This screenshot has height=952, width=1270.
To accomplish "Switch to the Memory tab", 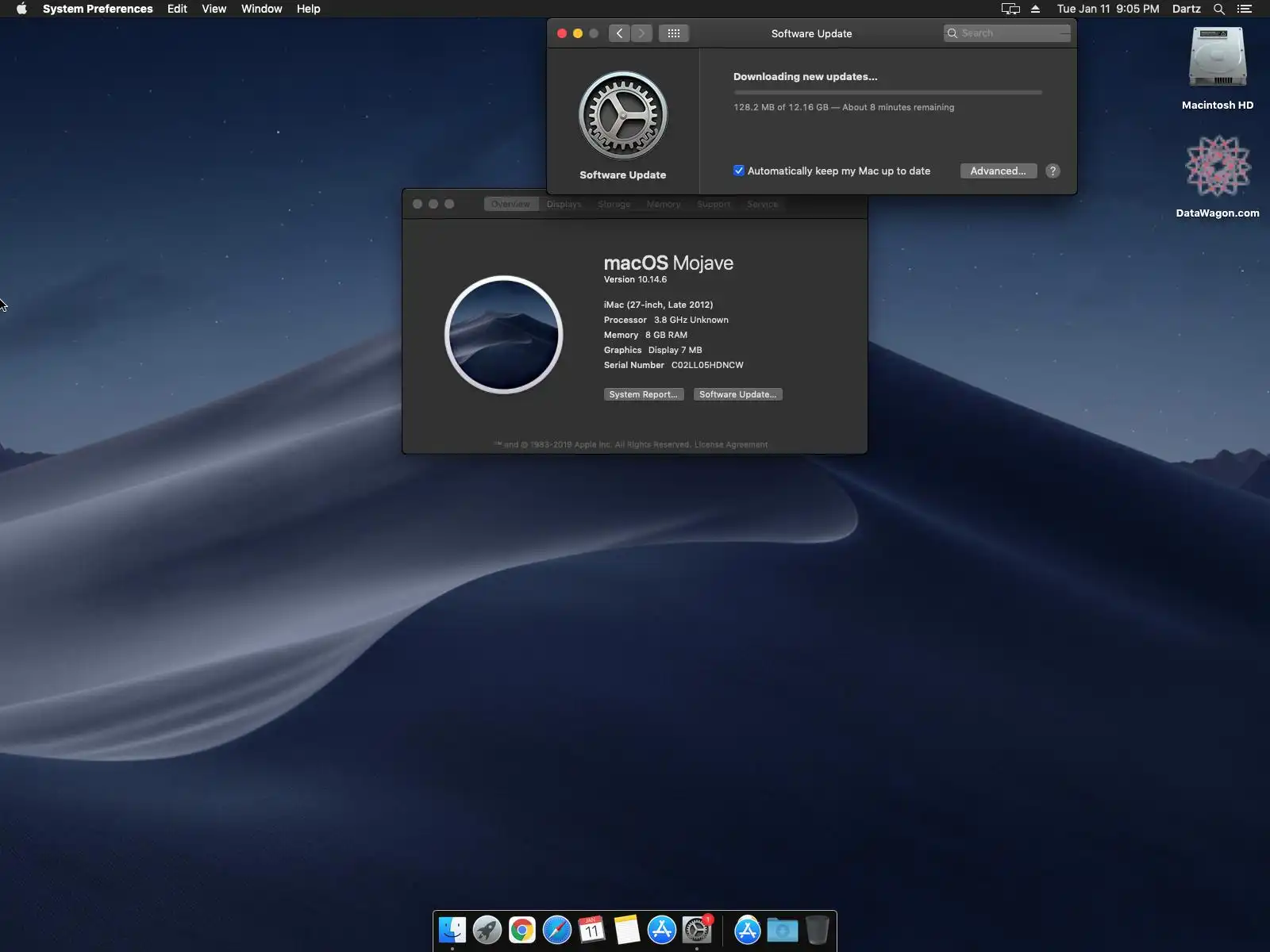I will pos(664,204).
